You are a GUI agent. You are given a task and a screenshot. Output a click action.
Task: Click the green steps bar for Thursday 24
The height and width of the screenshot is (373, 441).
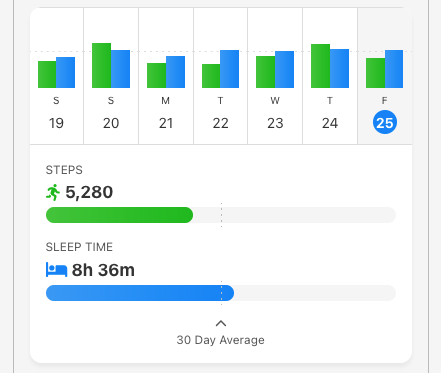[x=320, y=66]
